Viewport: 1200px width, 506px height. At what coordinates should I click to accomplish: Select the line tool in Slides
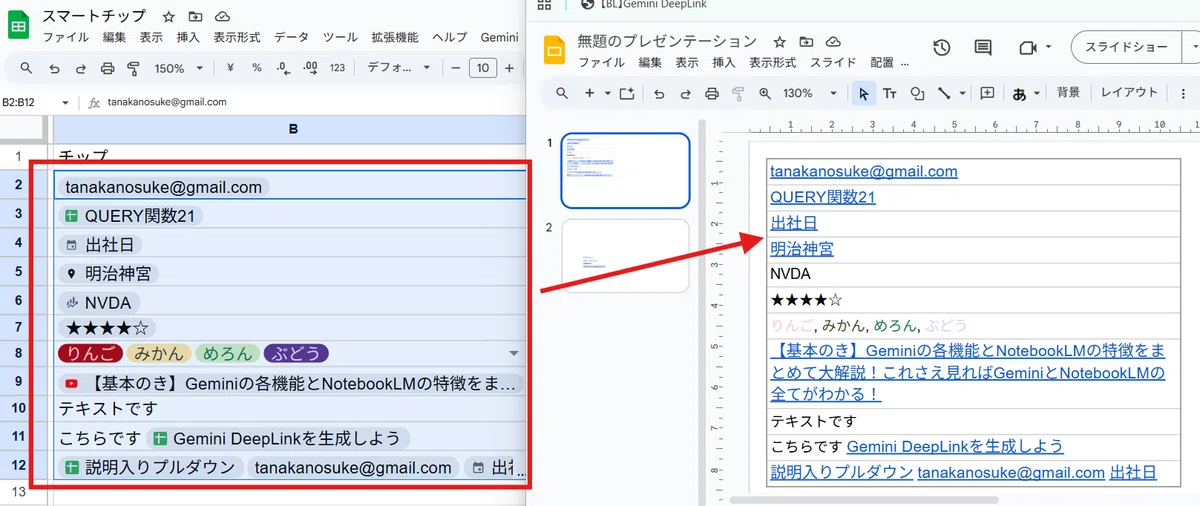943,93
